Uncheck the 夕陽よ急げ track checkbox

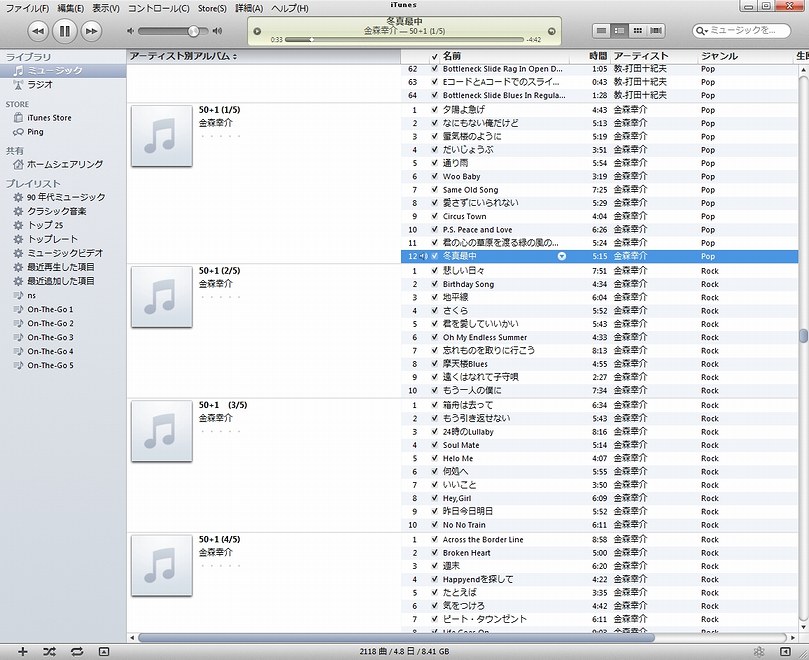point(434,109)
